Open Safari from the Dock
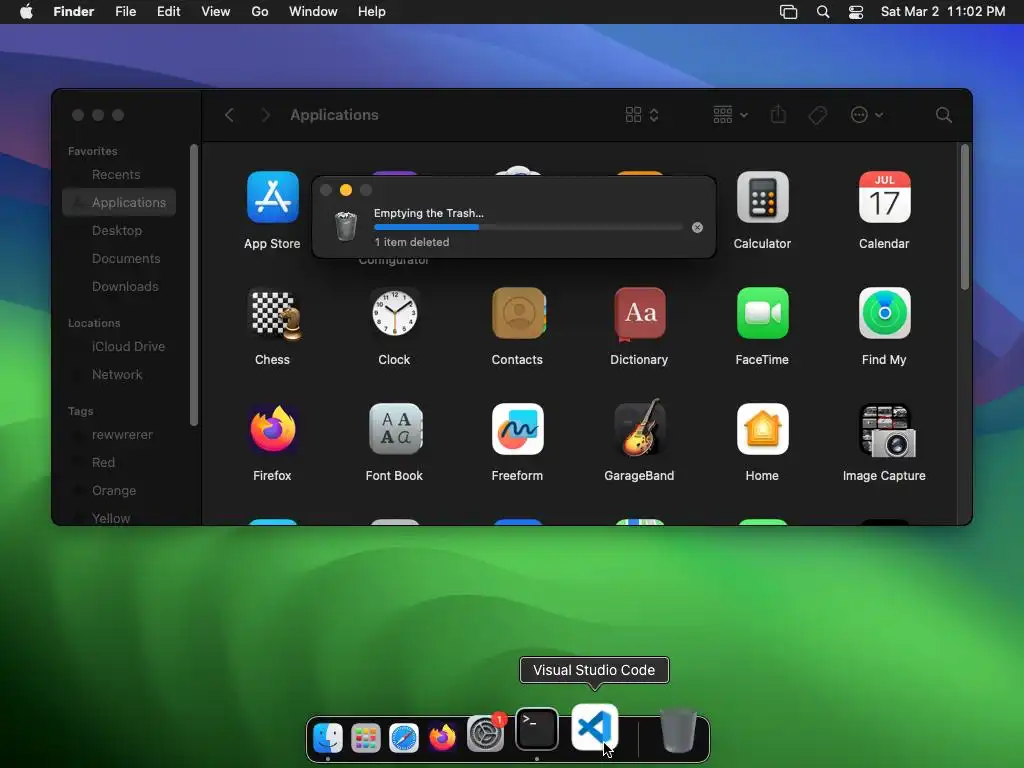The image size is (1024, 768). tap(404, 738)
